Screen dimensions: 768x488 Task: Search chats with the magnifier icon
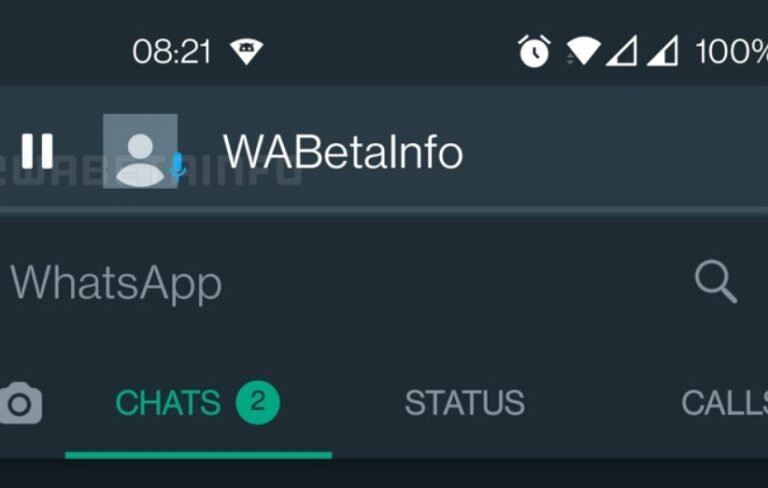(x=716, y=282)
